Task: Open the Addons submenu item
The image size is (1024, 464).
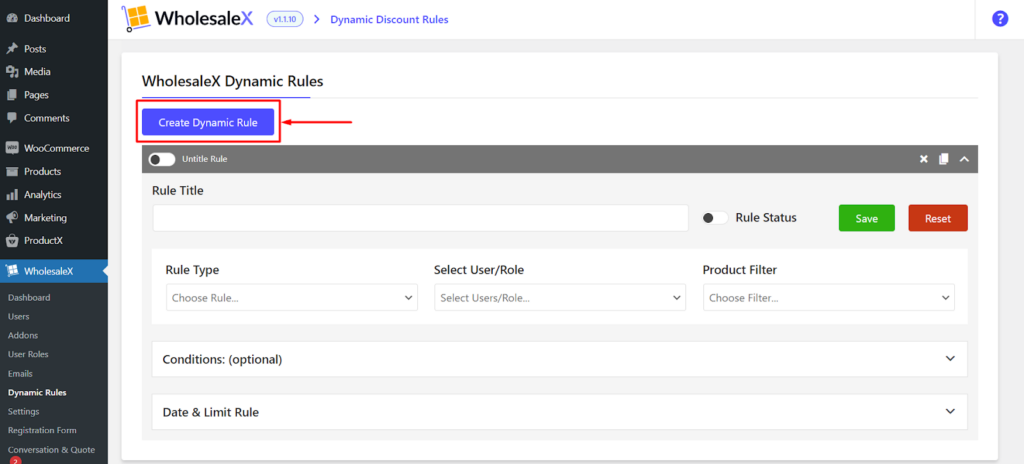Action: (x=23, y=335)
